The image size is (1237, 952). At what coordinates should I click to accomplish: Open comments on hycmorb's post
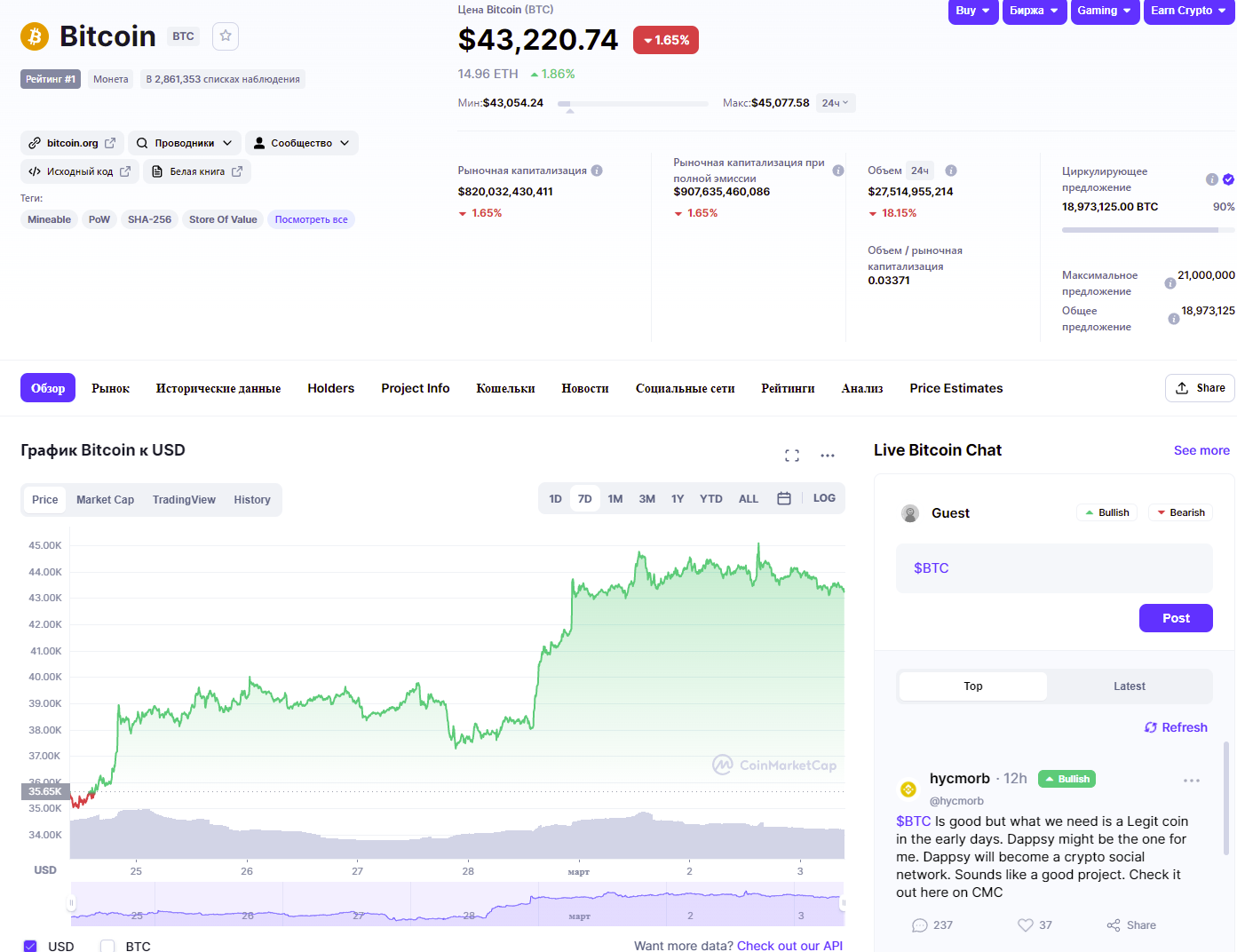(x=920, y=925)
